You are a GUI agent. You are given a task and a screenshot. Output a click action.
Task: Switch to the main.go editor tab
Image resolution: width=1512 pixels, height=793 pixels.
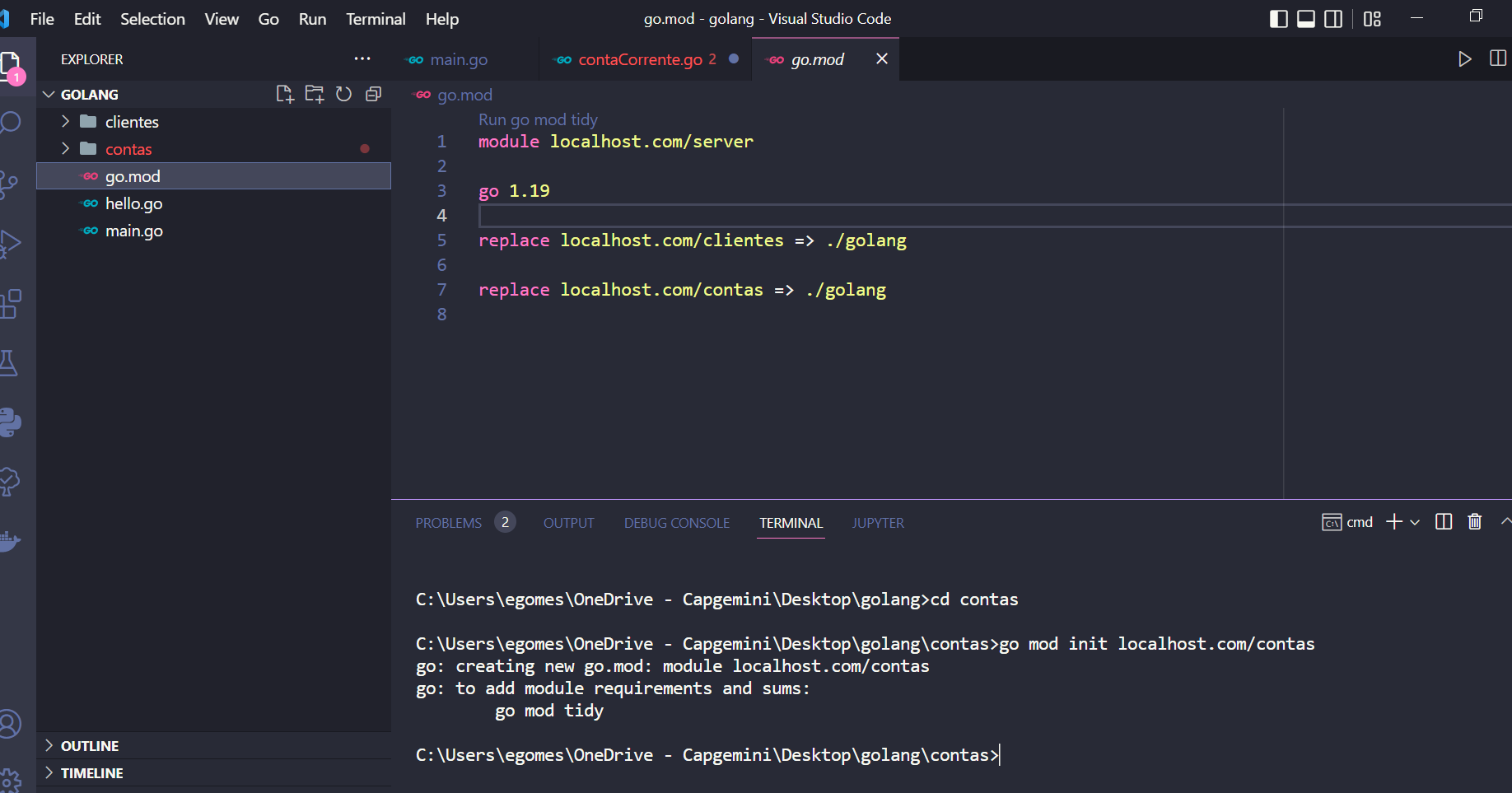(x=465, y=59)
